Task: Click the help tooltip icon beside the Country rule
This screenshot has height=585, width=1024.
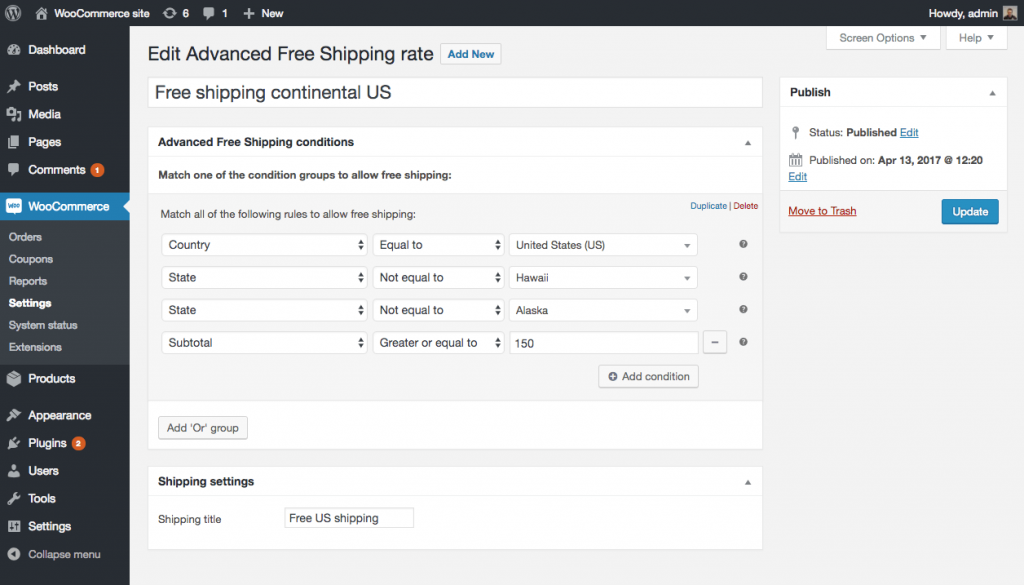Action: point(742,245)
